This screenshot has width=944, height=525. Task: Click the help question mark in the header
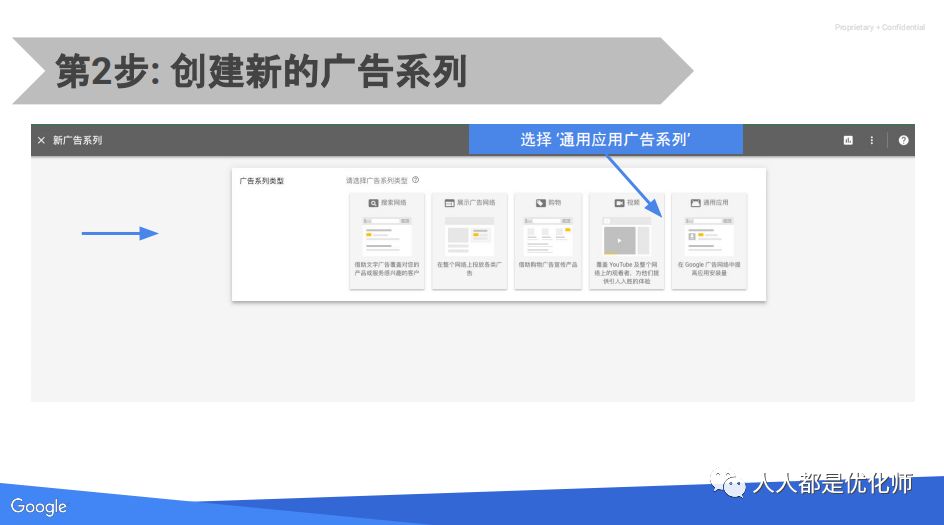click(x=903, y=140)
